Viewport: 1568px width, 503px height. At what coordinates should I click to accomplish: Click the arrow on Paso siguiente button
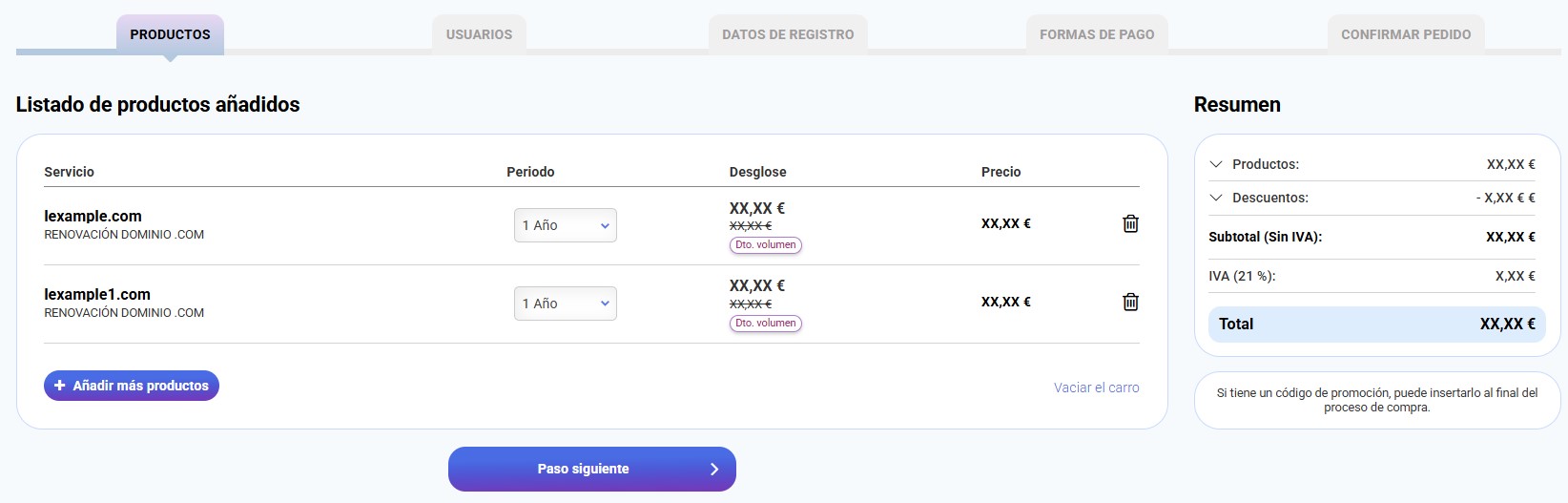714,470
